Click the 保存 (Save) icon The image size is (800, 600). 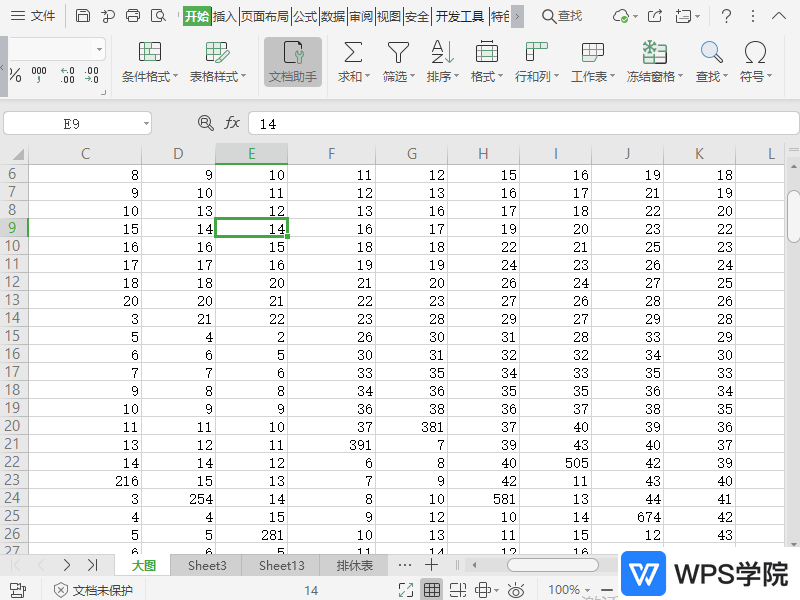[x=82, y=17]
